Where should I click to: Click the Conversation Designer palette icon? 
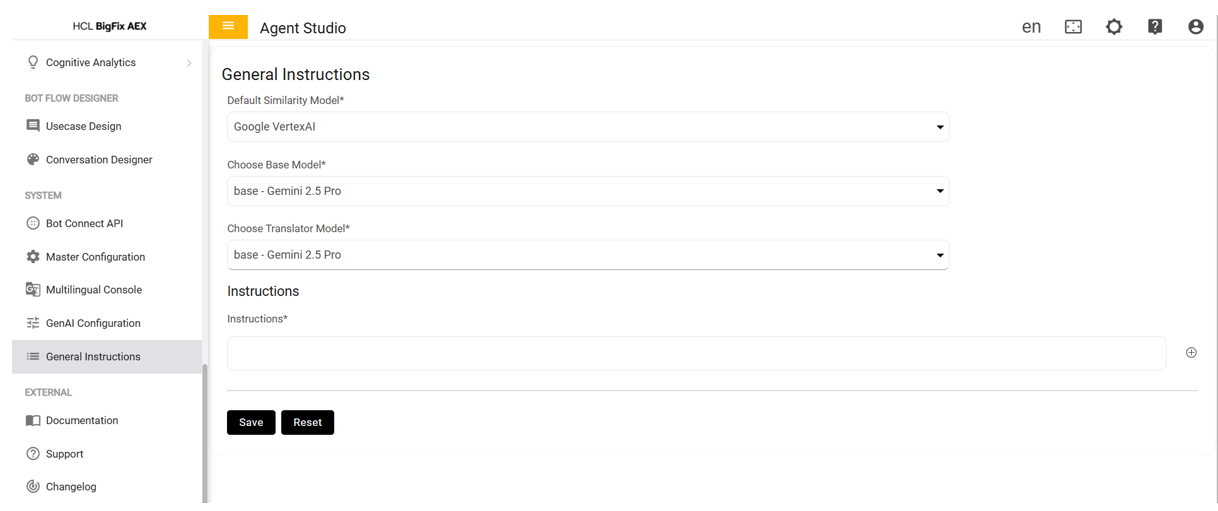33,159
